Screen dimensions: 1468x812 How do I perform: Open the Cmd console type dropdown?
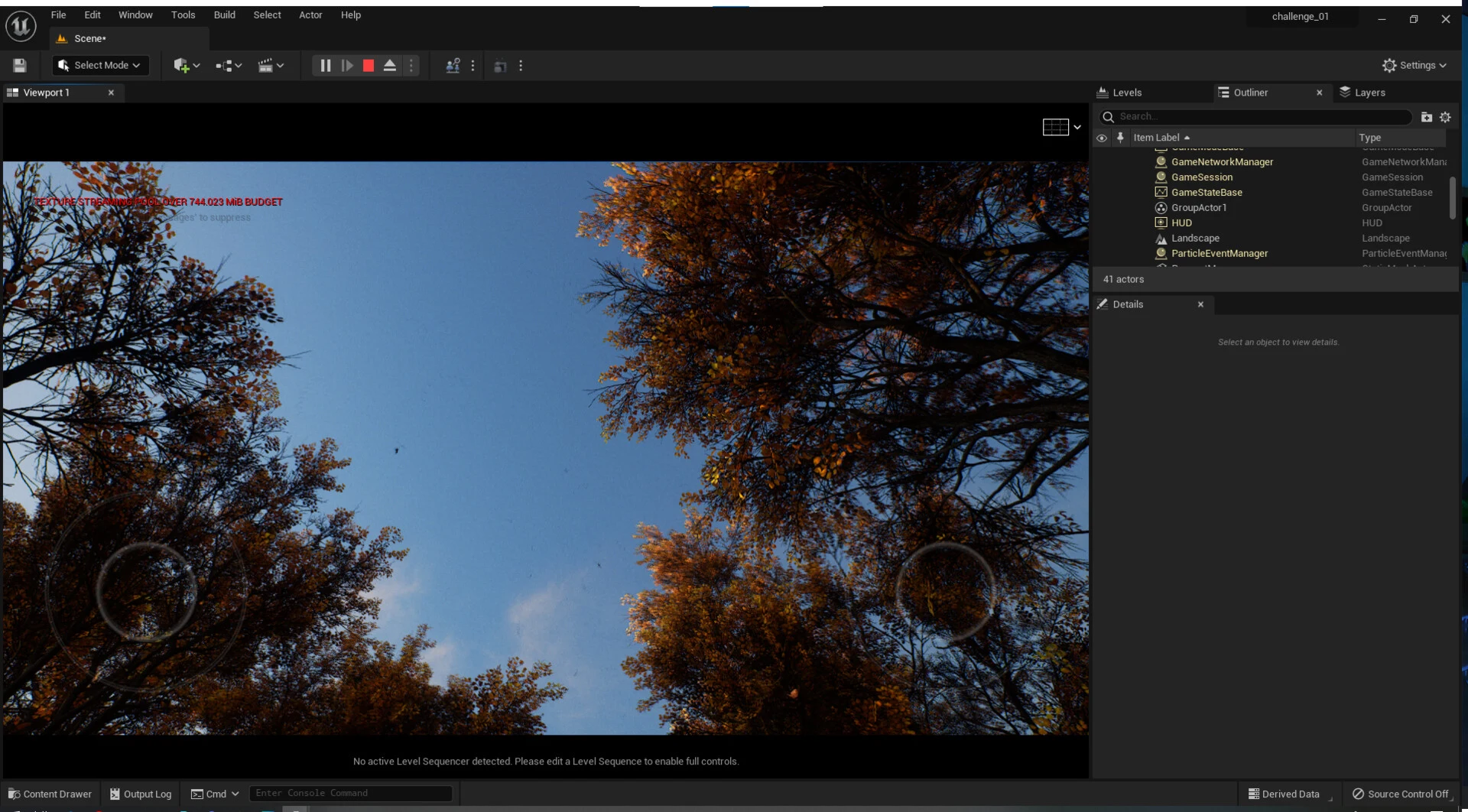[x=215, y=794]
